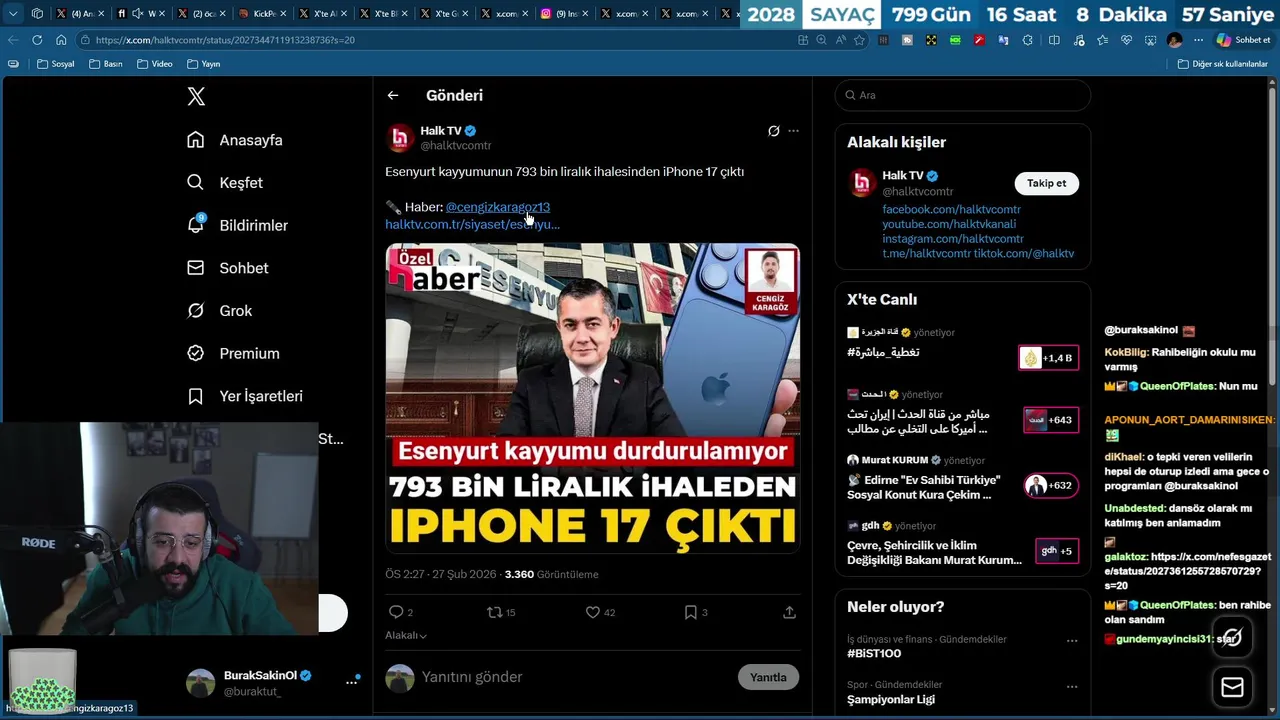Open Keşfet explore page
The width and height of the screenshot is (1280, 720).
225,183
